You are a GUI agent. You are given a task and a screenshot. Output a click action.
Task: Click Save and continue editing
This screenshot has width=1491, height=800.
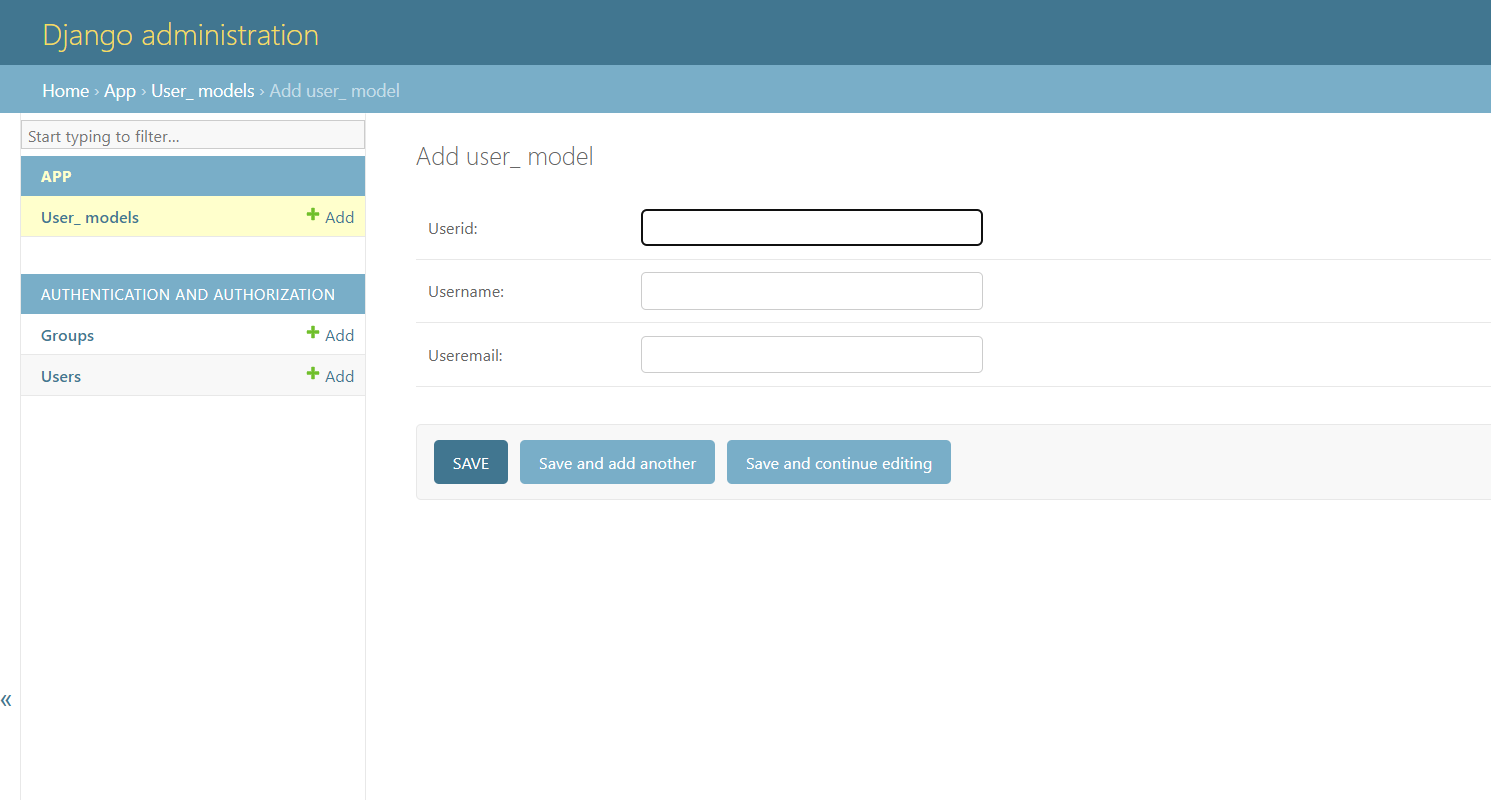[x=839, y=462]
